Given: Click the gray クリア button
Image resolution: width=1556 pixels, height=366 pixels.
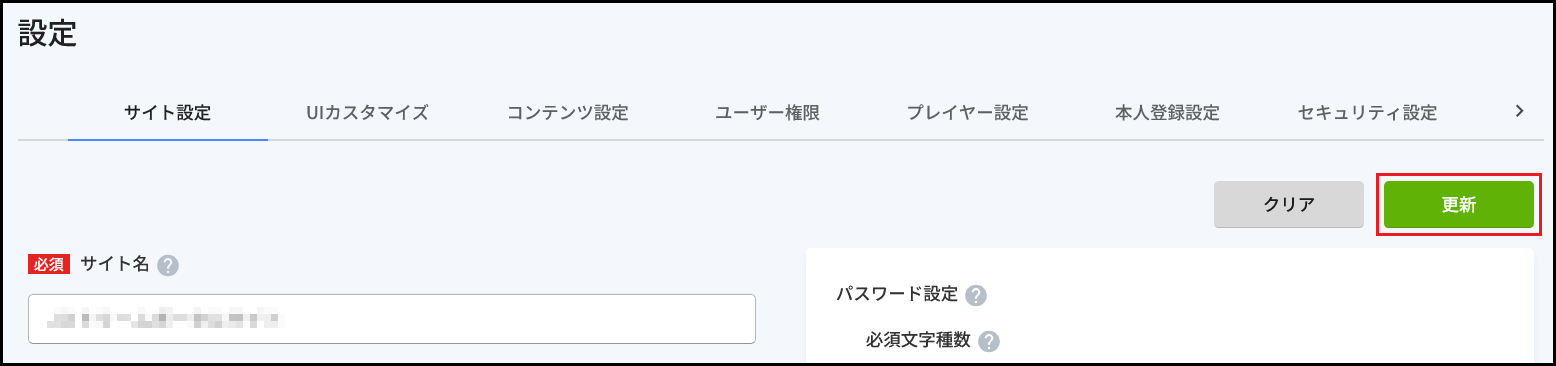Looking at the screenshot, I should tap(1289, 205).
